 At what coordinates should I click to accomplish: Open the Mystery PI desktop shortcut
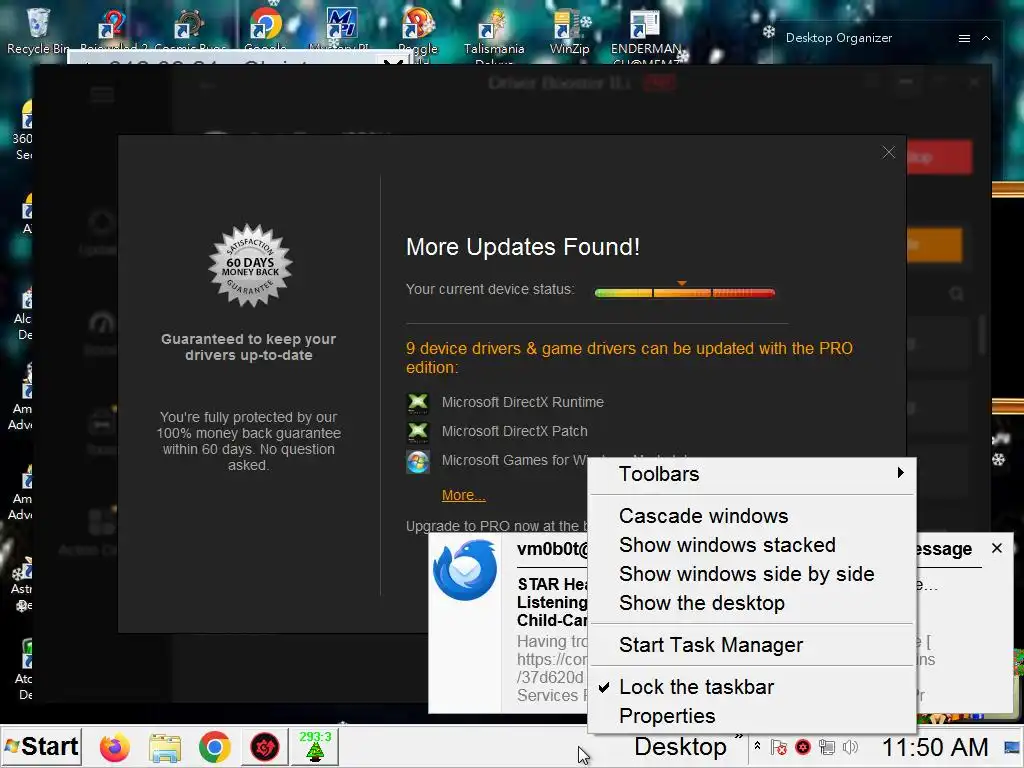[341, 29]
